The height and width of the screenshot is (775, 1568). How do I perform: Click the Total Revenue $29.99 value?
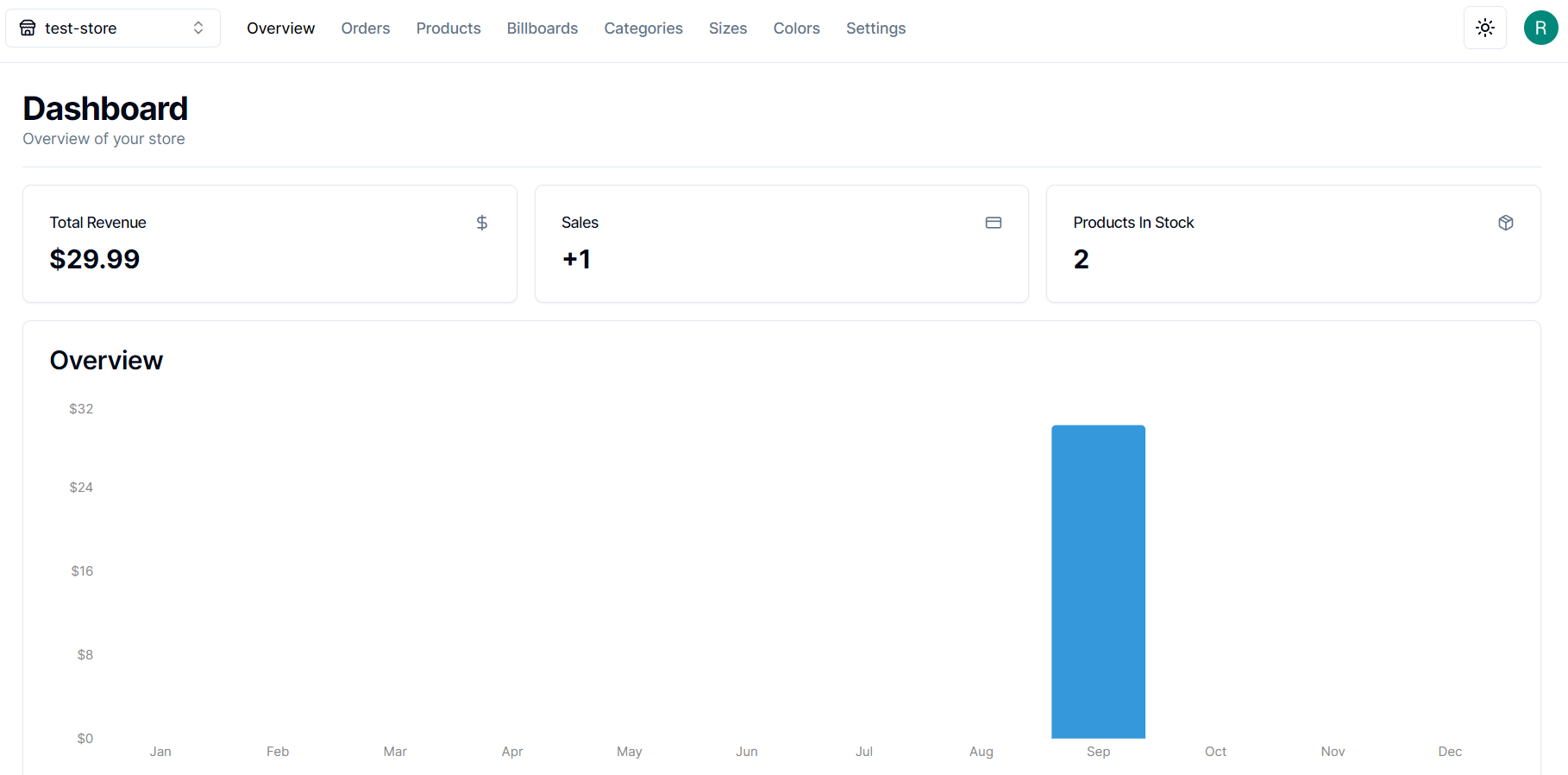point(95,259)
